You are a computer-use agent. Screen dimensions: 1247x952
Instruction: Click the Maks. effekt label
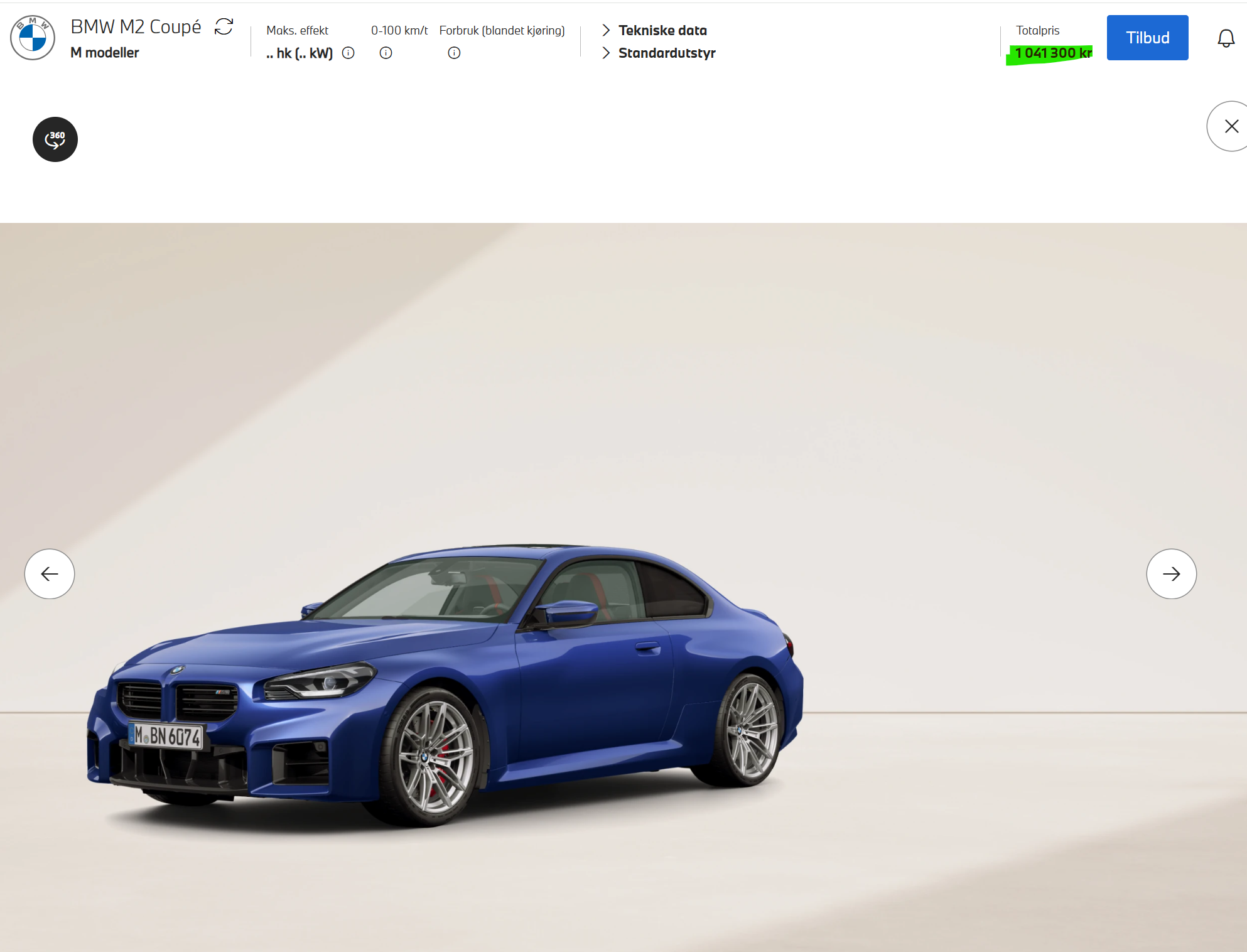coord(297,30)
